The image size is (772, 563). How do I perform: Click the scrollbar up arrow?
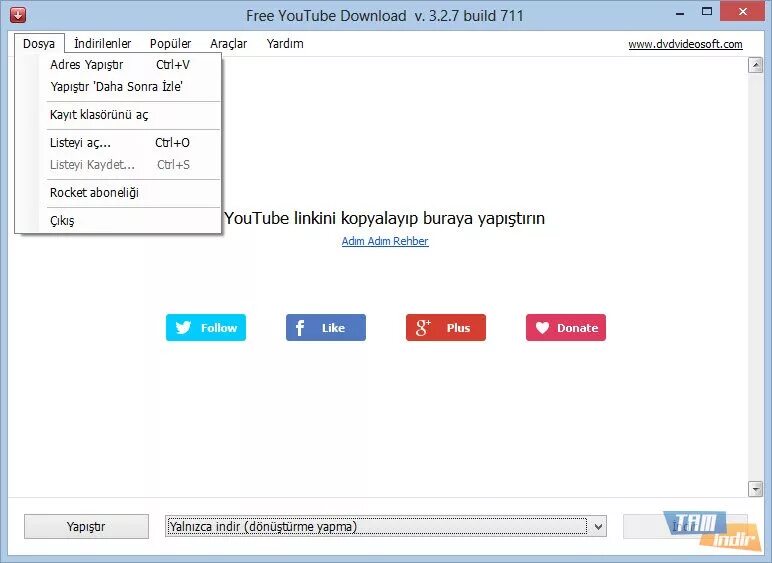click(x=755, y=65)
